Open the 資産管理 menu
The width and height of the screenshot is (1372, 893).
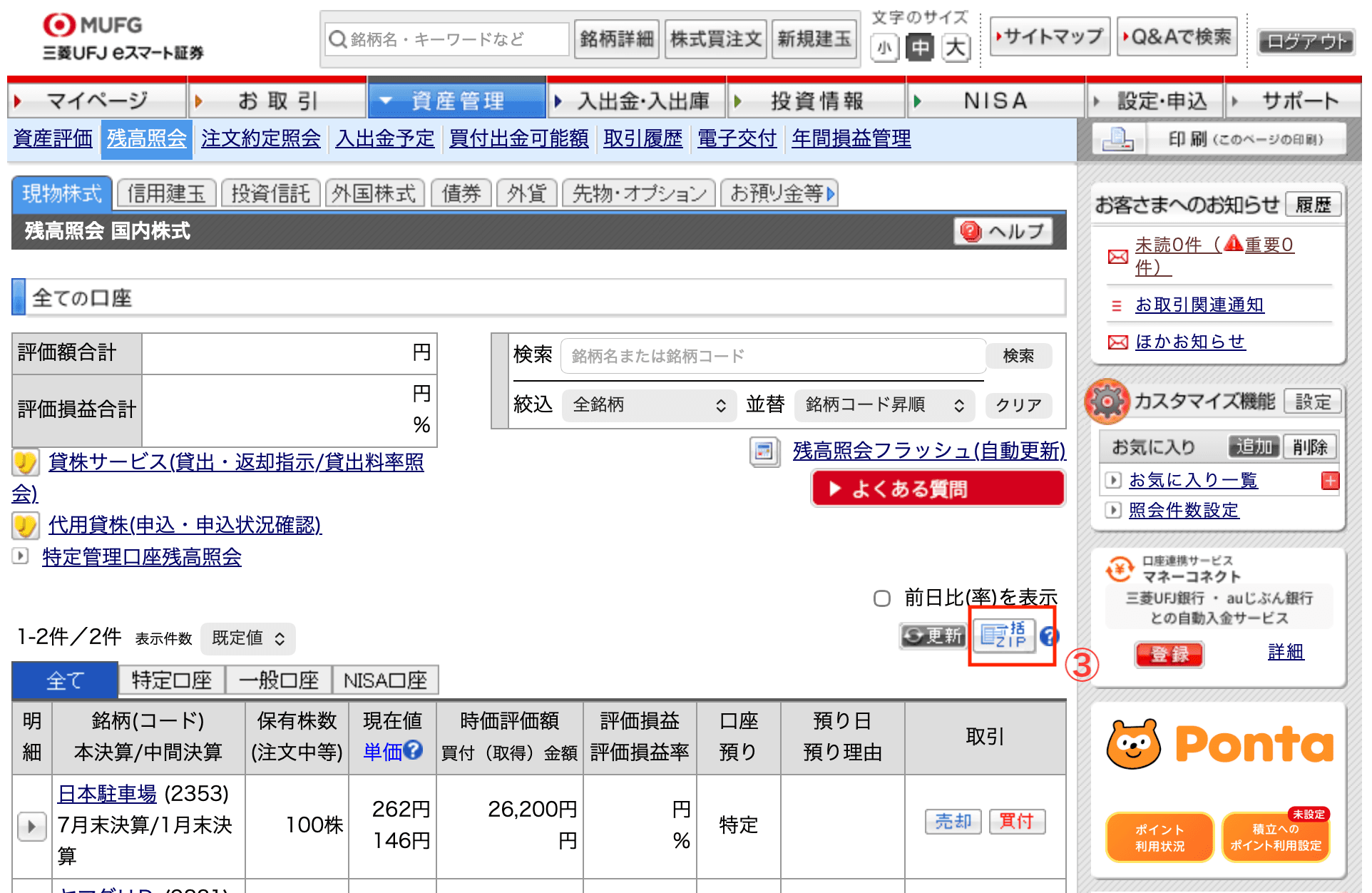(457, 101)
